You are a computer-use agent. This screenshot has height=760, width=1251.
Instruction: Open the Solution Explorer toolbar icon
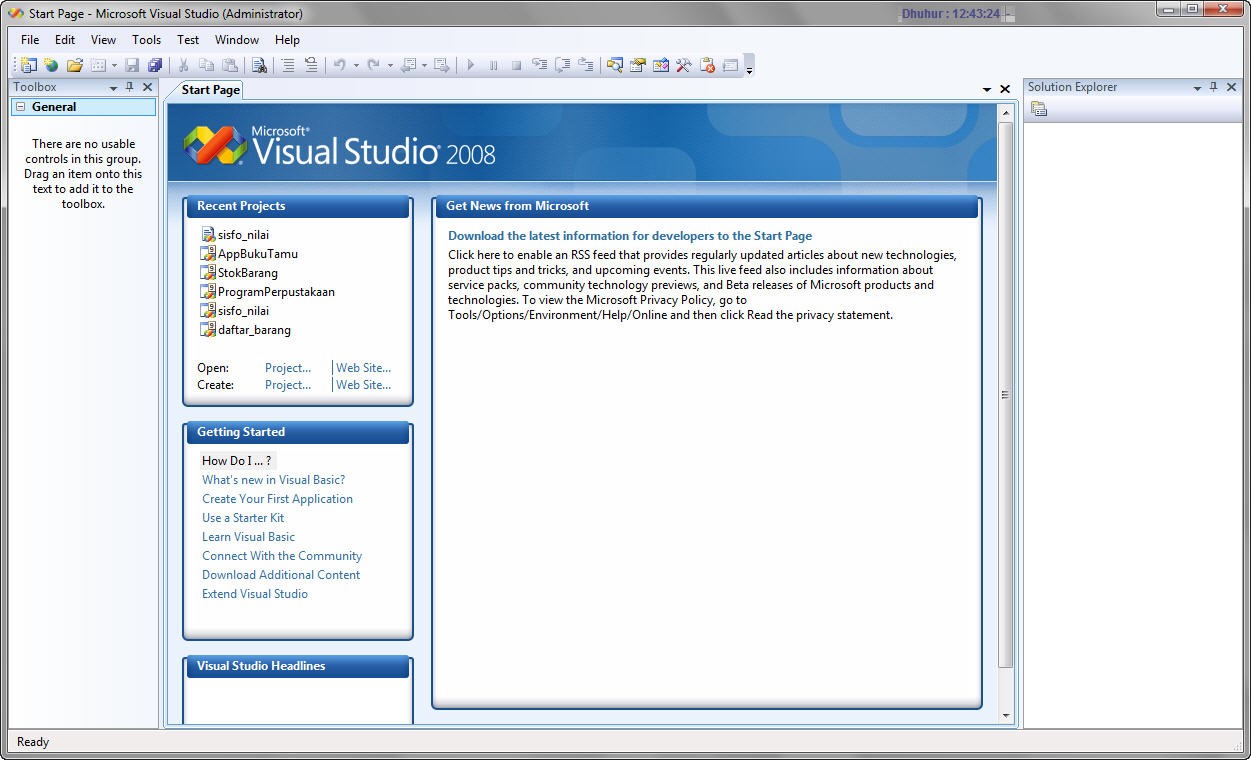point(615,64)
